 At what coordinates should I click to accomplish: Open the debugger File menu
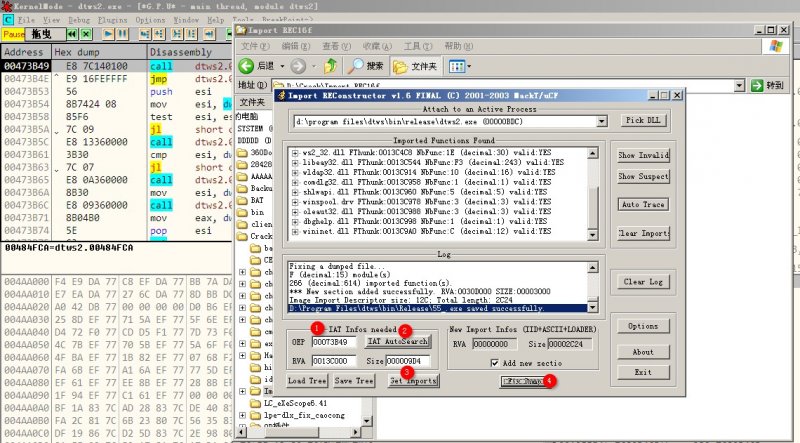[x=27, y=20]
